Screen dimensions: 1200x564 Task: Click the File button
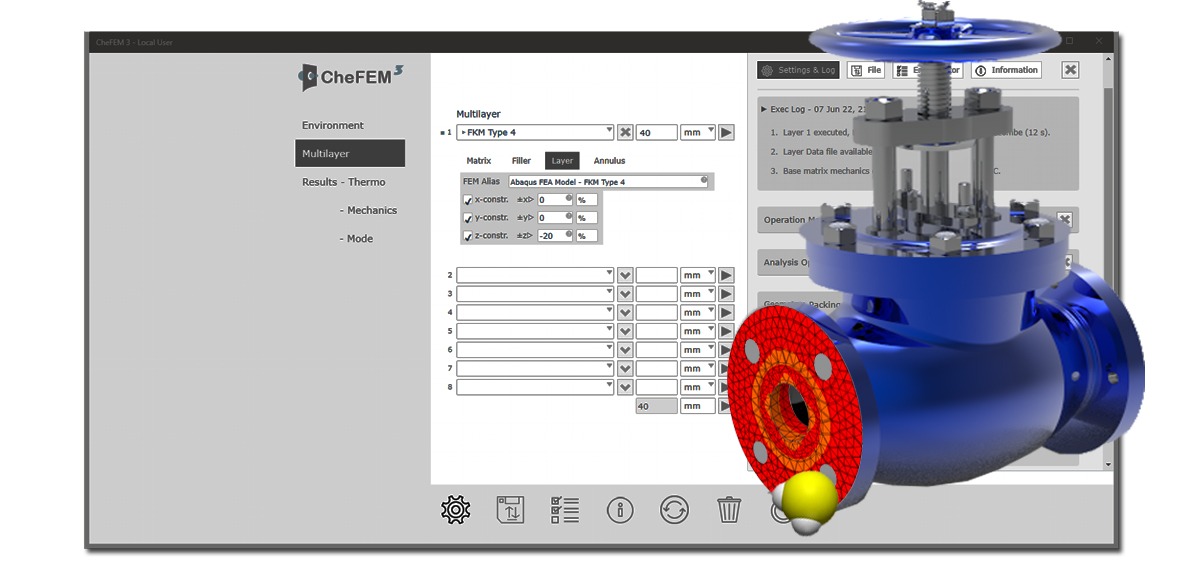[866, 70]
